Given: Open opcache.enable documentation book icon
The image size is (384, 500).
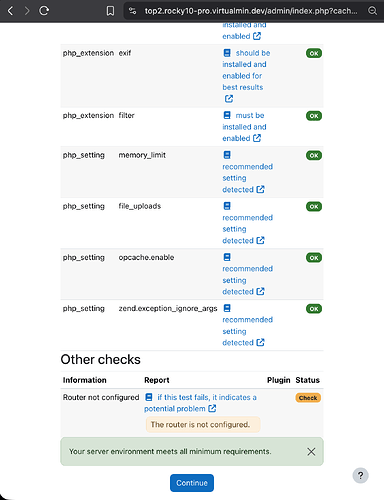Looking at the screenshot, I should click(x=227, y=257).
